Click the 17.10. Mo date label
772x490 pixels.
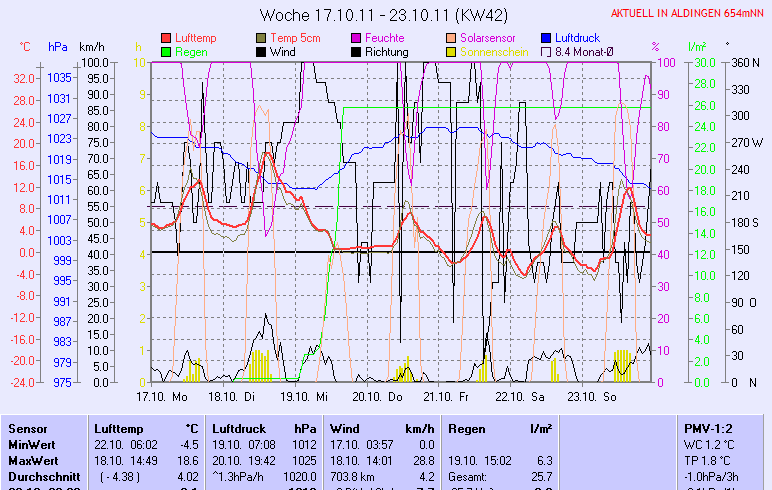click(x=162, y=396)
